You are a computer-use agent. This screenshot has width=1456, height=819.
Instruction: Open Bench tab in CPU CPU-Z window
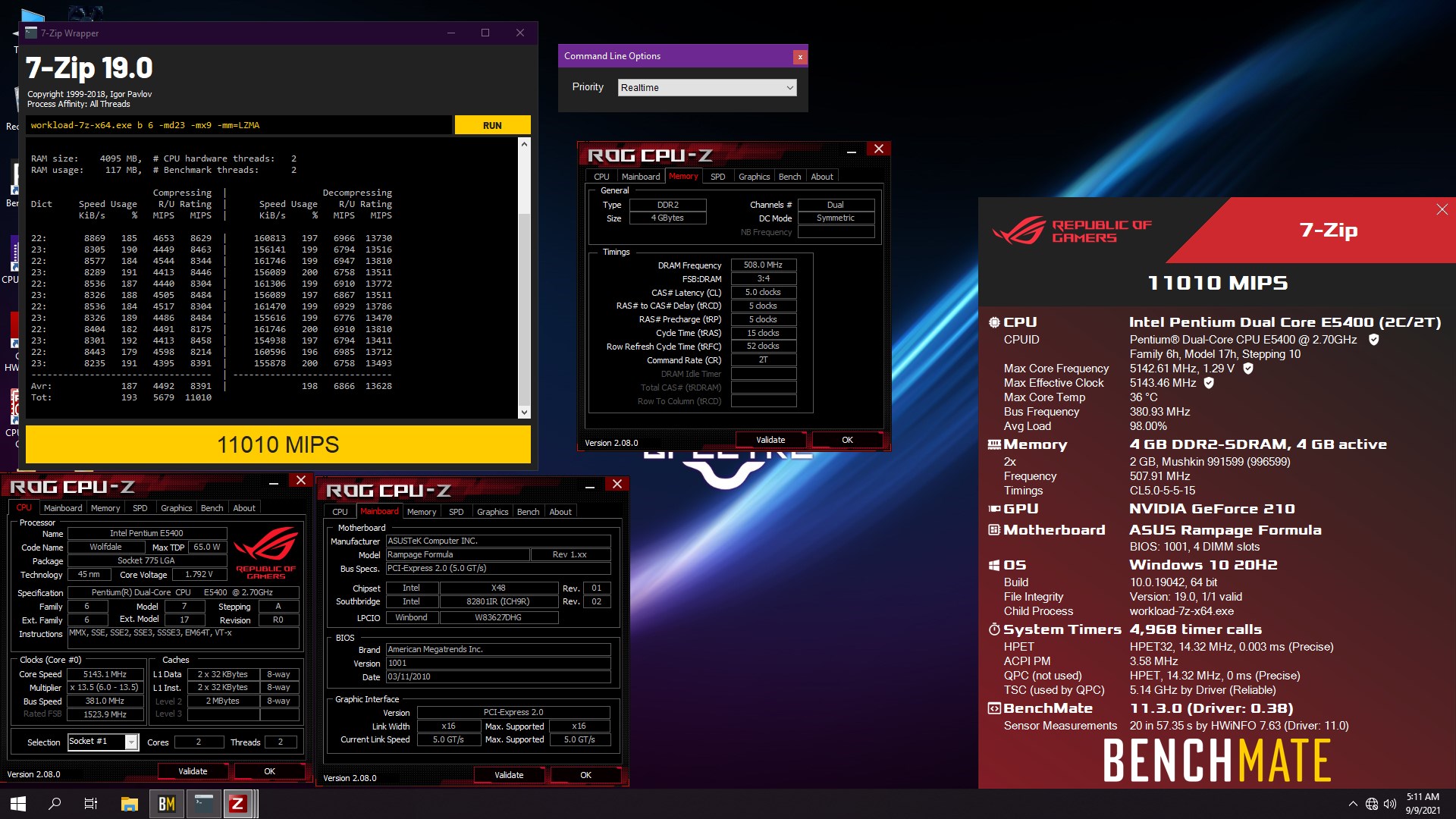click(212, 508)
